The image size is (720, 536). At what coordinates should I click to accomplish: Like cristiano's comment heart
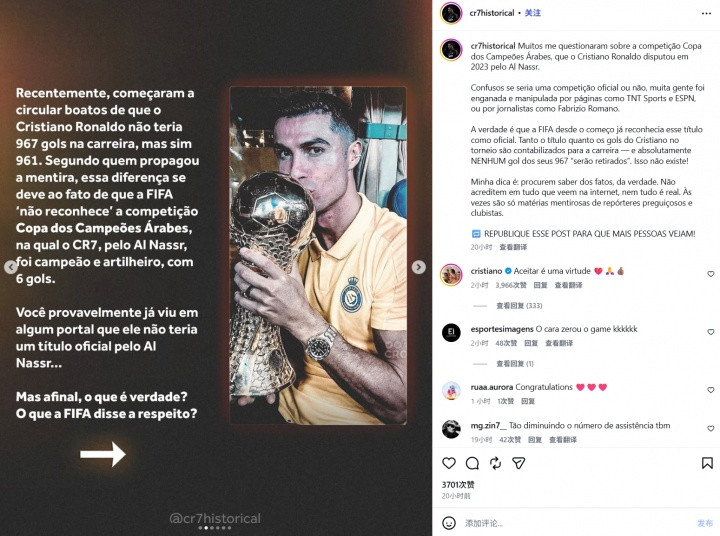[710, 274]
